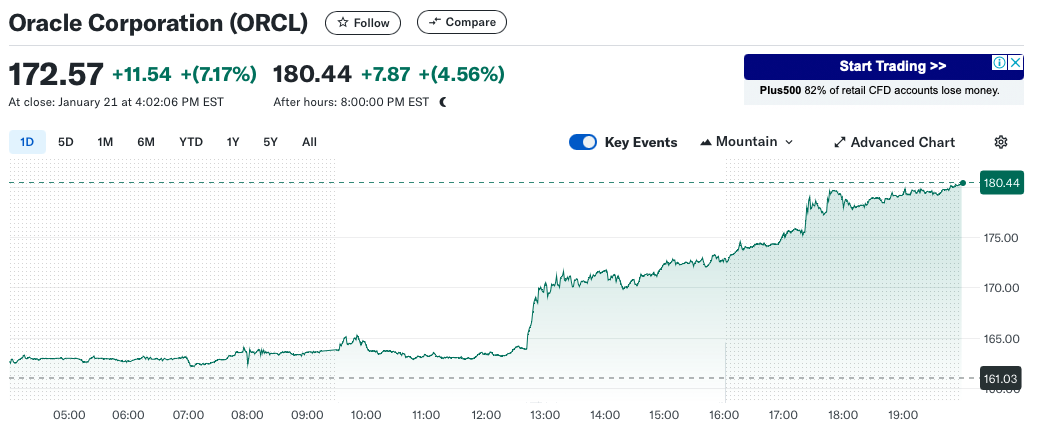Viewport: 1045px width, 443px height.
Task: Select the 6M time range
Action: click(146, 142)
